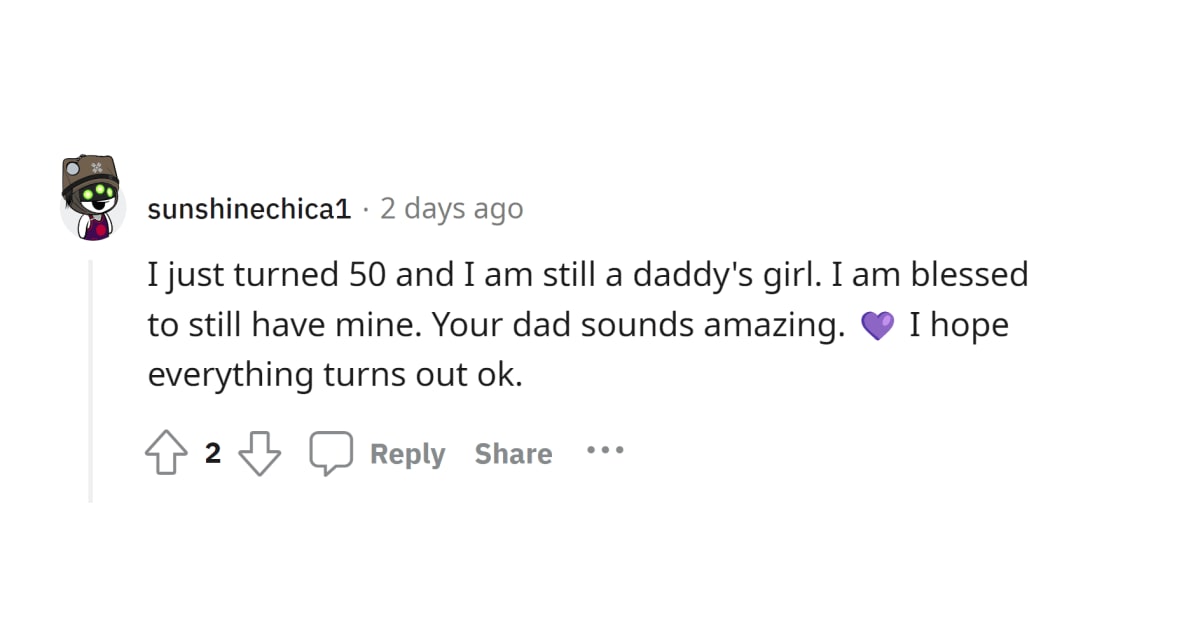
Task: Click the words "I hope" after the heart
Action: (x=958, y=325)
